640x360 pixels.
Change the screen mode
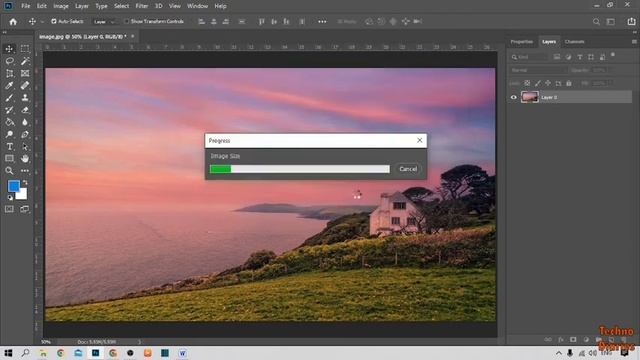[x=24, y=209]
